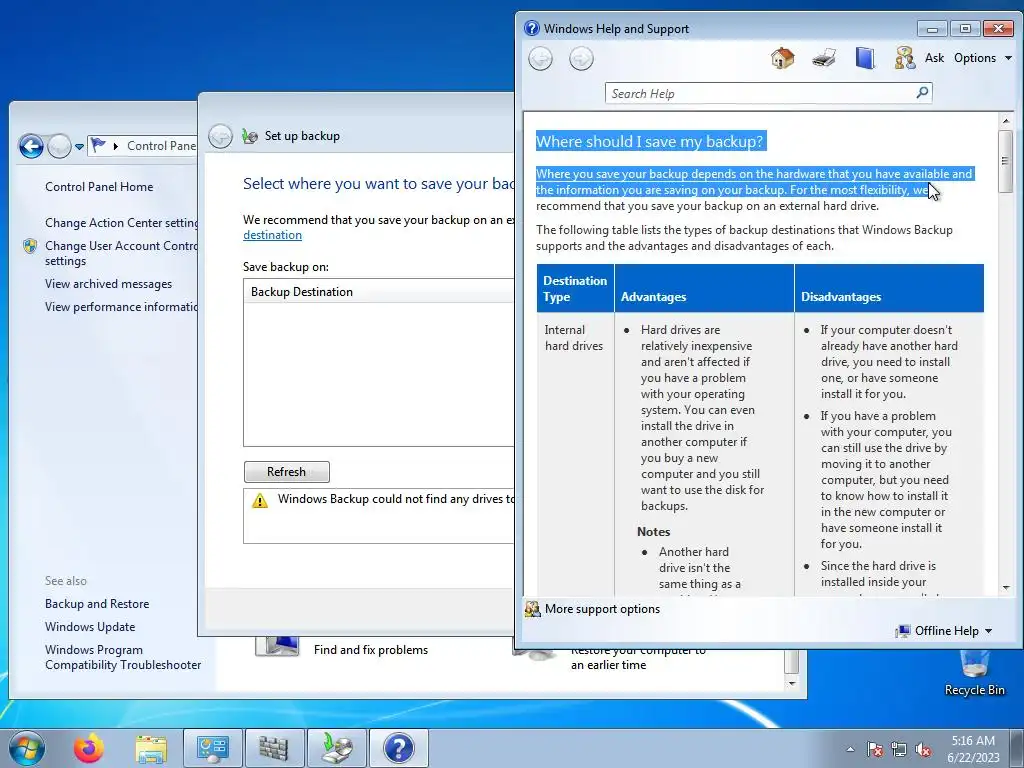Image resolution: width=1024 pixels, height=768 pixels.
Task: Launch Firefox from the taskbar
Action: [x=89, y=748]
